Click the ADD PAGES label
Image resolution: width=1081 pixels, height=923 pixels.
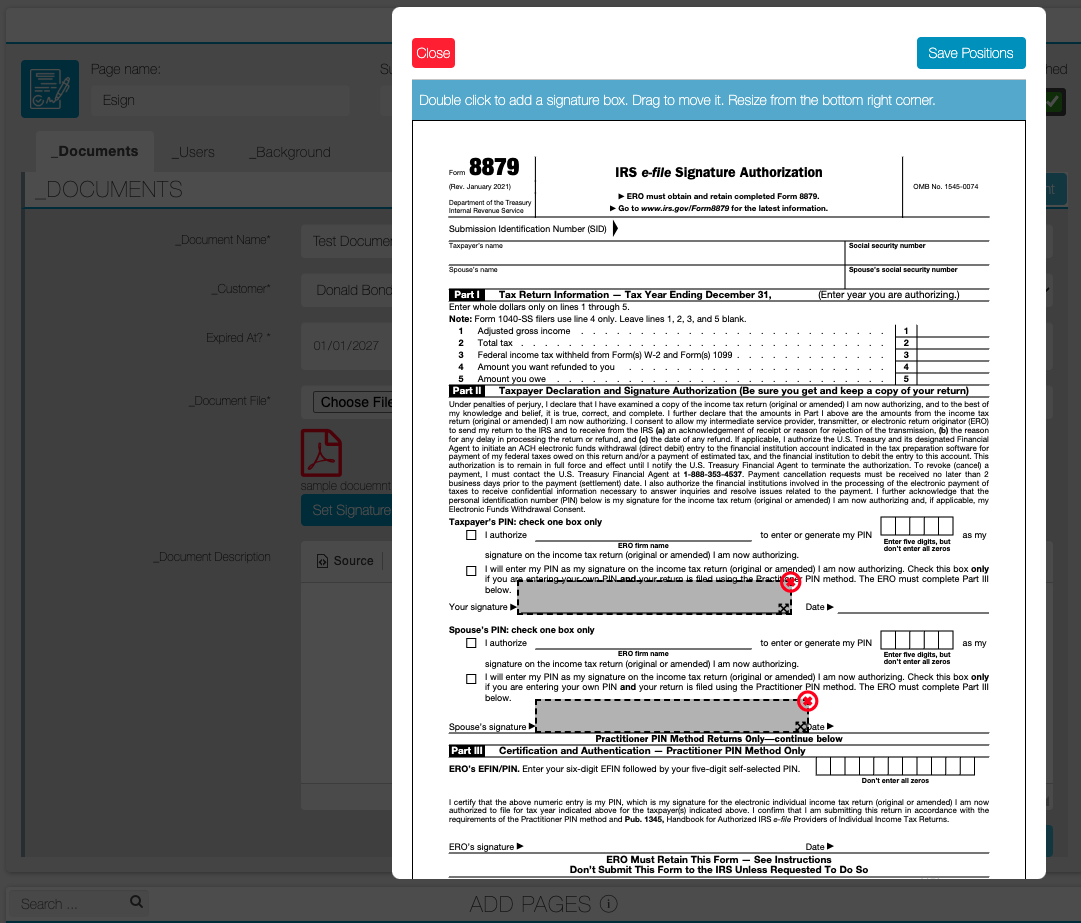pyautogui.click(x=530, y=904)
